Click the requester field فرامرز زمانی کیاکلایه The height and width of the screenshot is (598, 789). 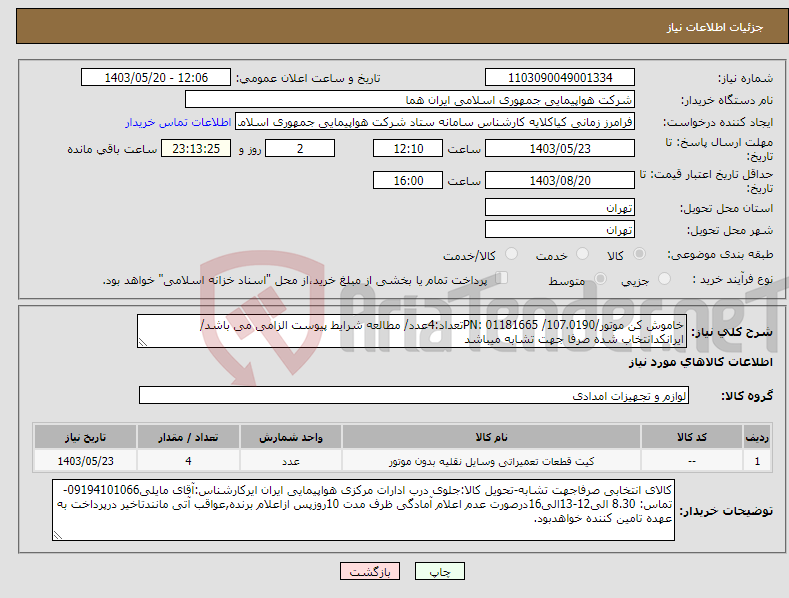(x=435, y=122)
